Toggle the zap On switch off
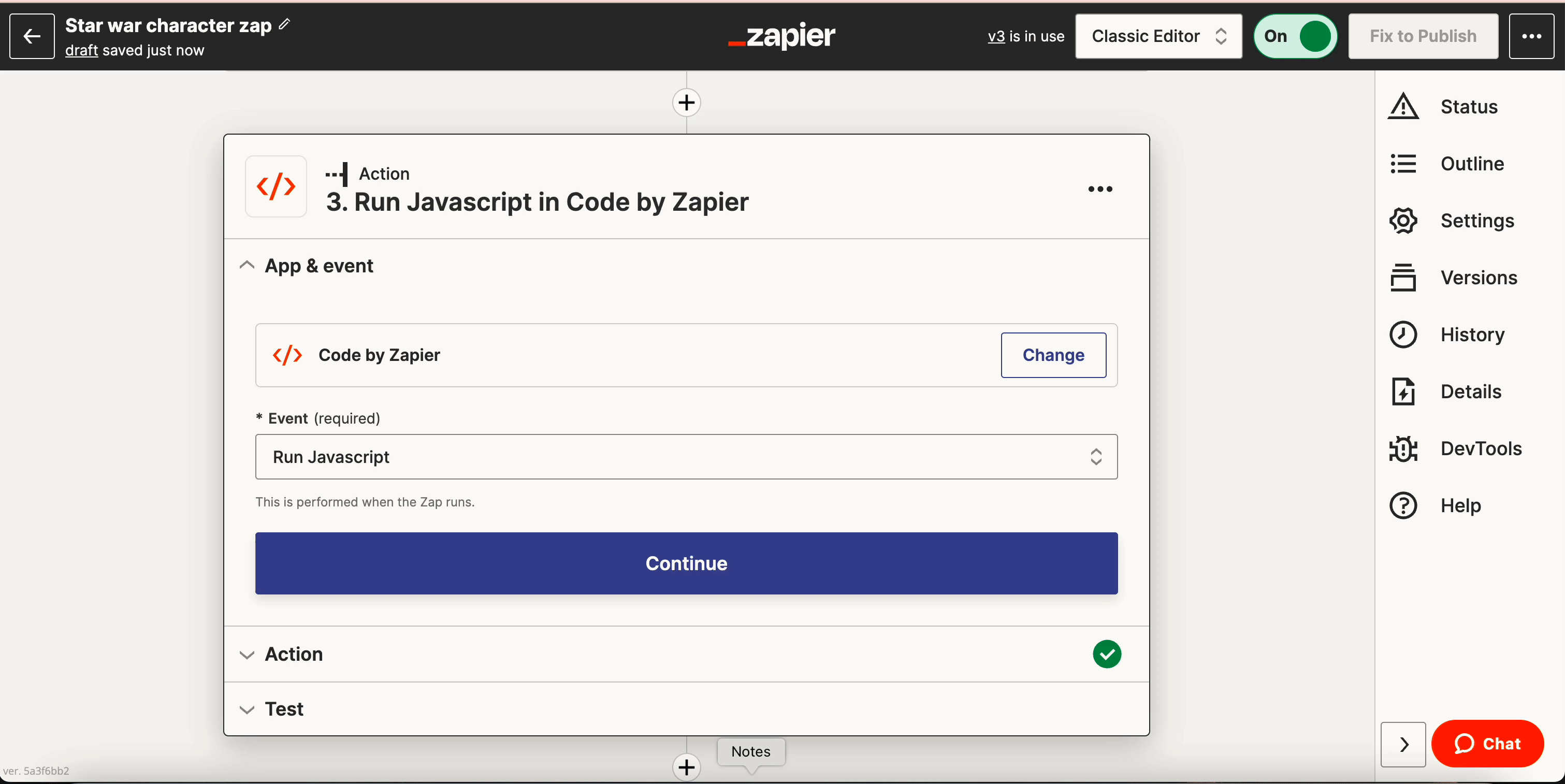This screenshot has width=1565, height=784. pos(1295,36)
